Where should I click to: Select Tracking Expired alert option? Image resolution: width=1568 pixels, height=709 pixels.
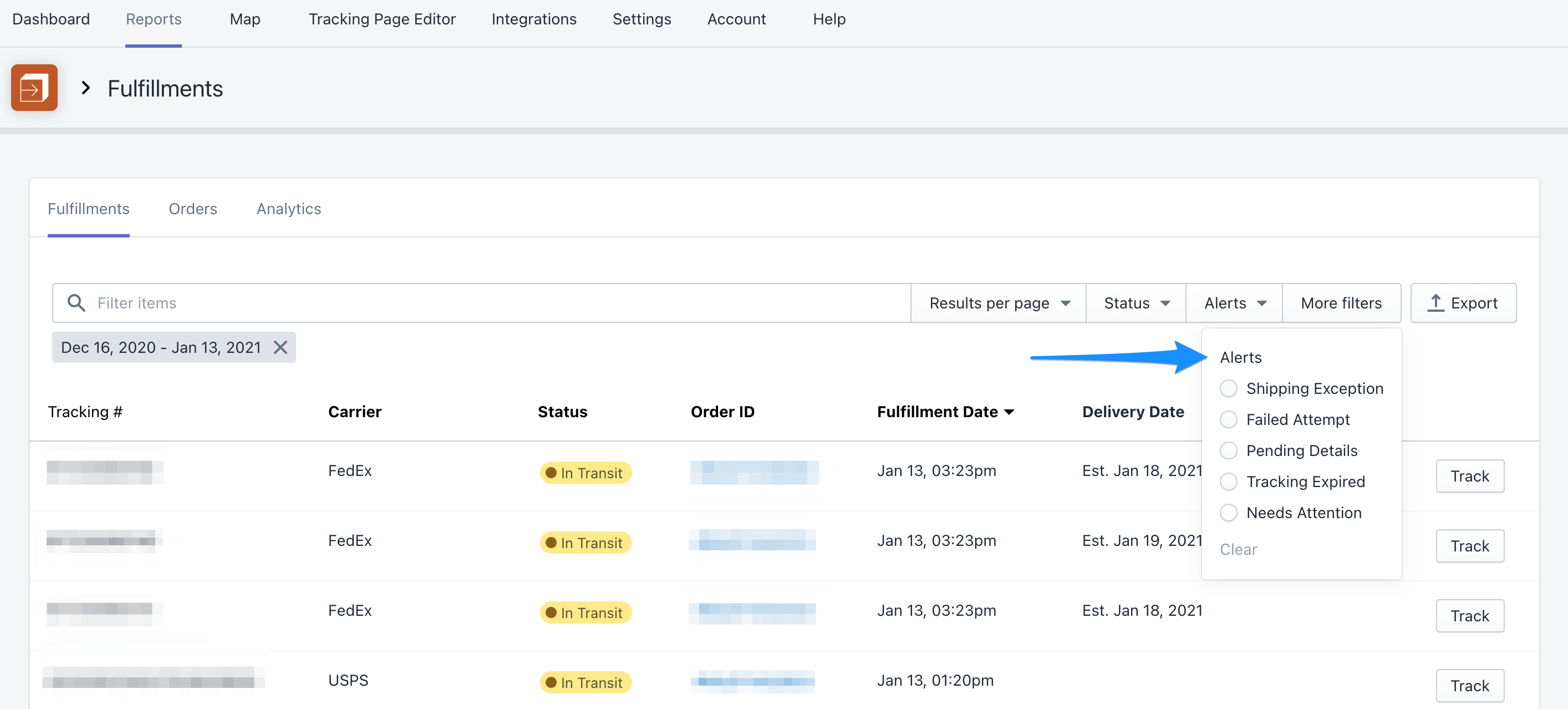click(x=1228, y=482)
